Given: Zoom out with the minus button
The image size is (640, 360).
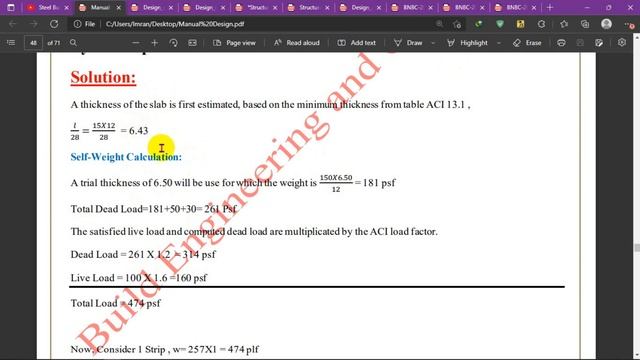Looking at the screenshot, I should coord(136,42).
